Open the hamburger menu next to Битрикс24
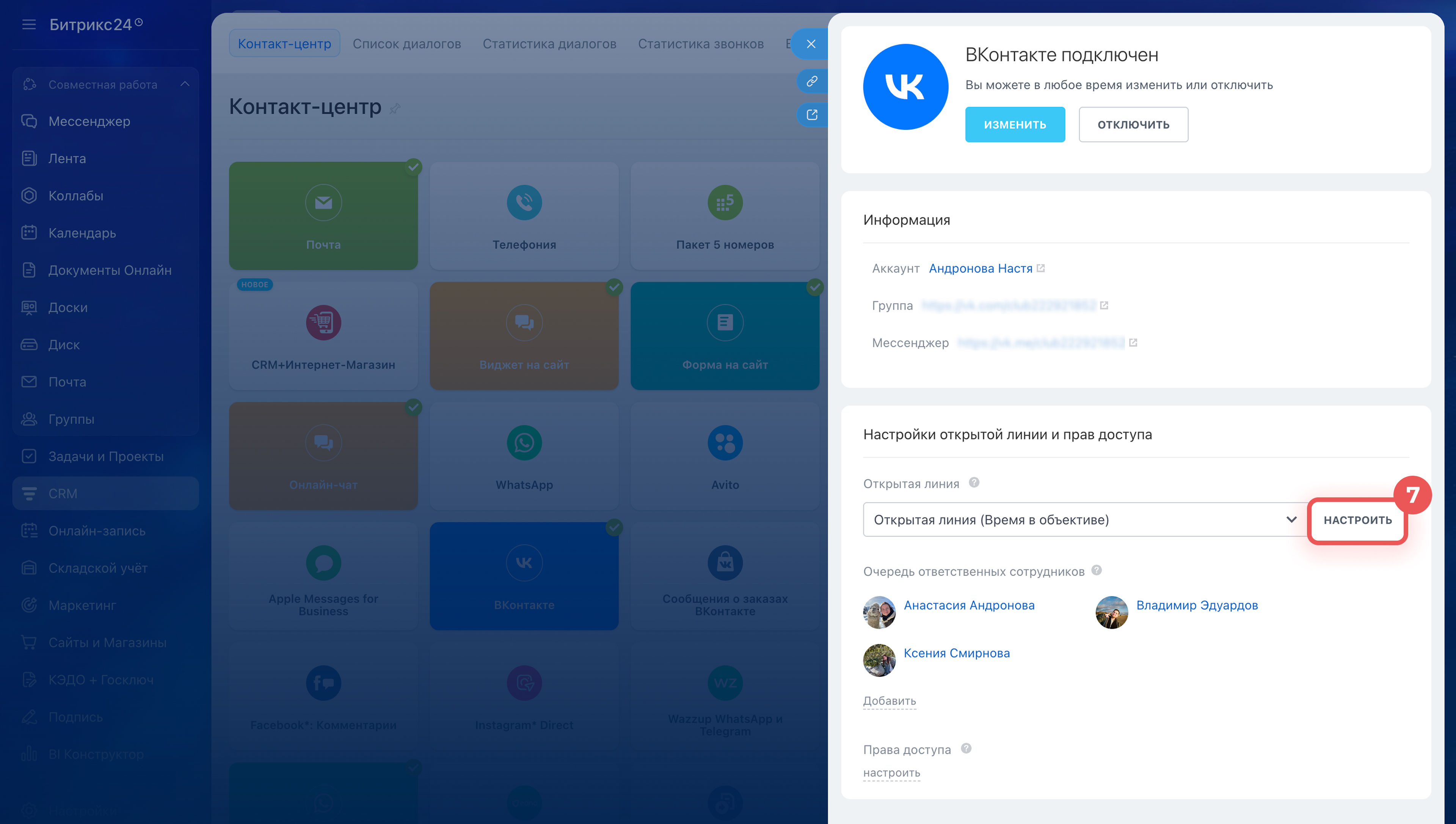Screen dimensions: 1456x824 29,24
